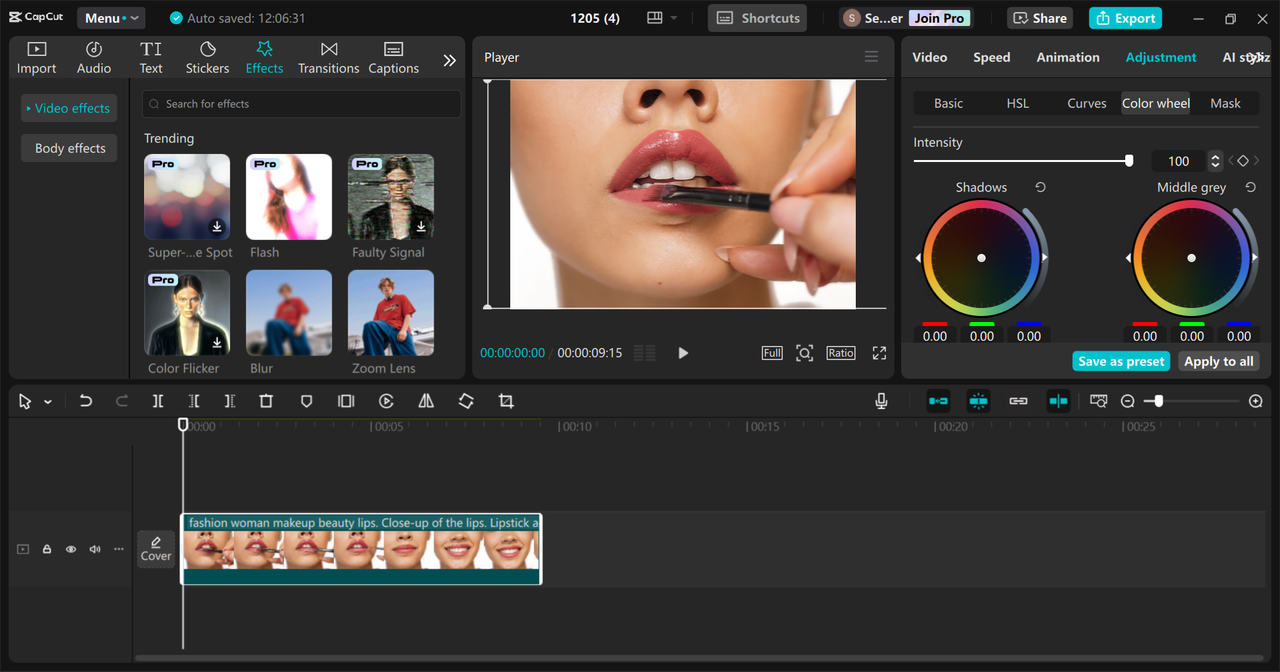The height and width of the screenshot is (672, 1280).
Task: Delete the selected clip
Action: click(266, 401)
